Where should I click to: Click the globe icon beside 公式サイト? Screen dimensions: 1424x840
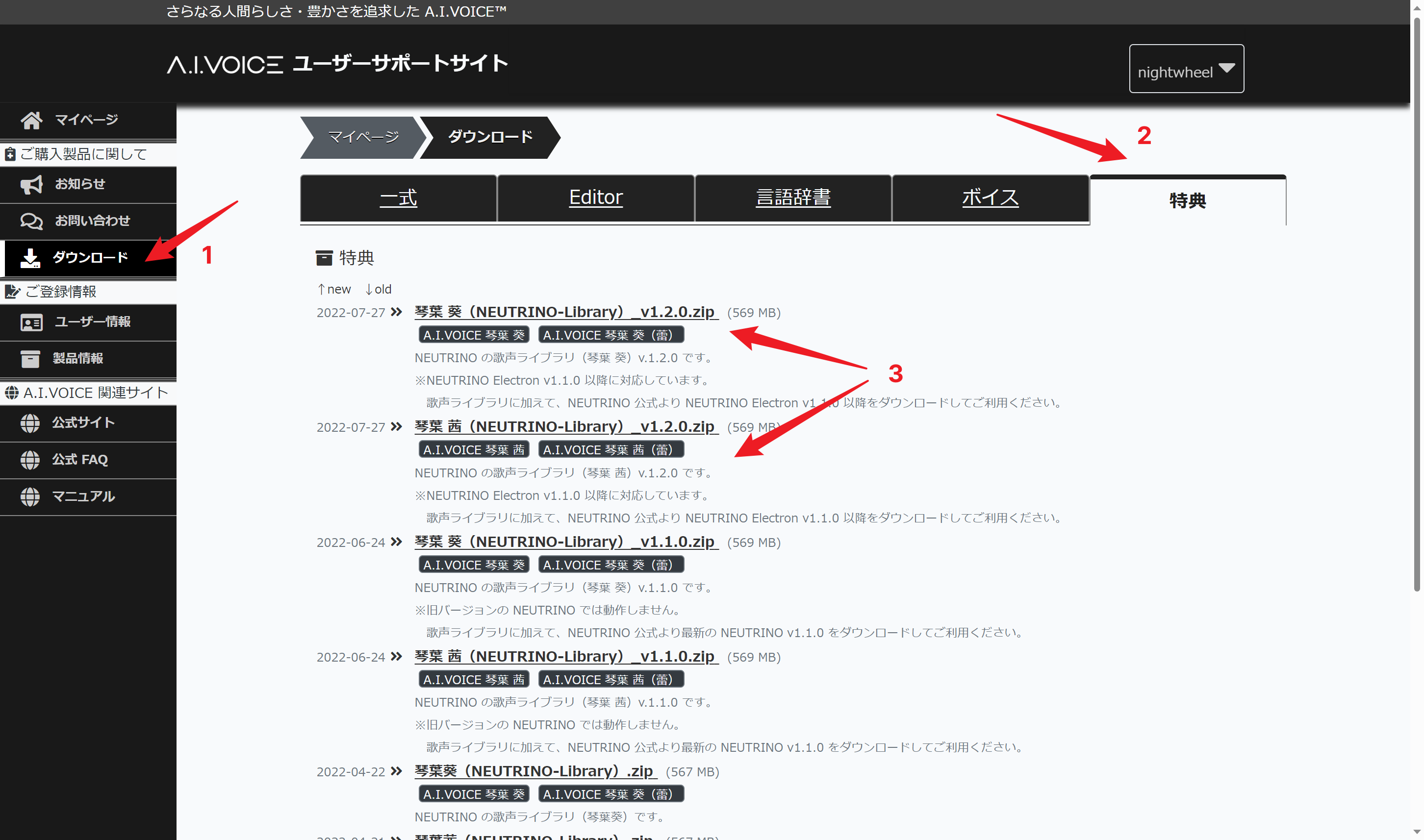click(30, 423)
